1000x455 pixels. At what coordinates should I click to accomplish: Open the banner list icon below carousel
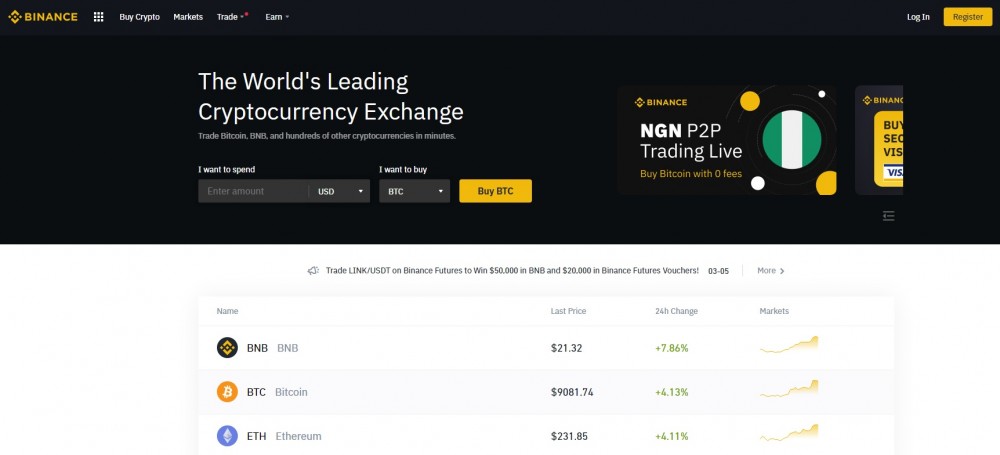888,216
